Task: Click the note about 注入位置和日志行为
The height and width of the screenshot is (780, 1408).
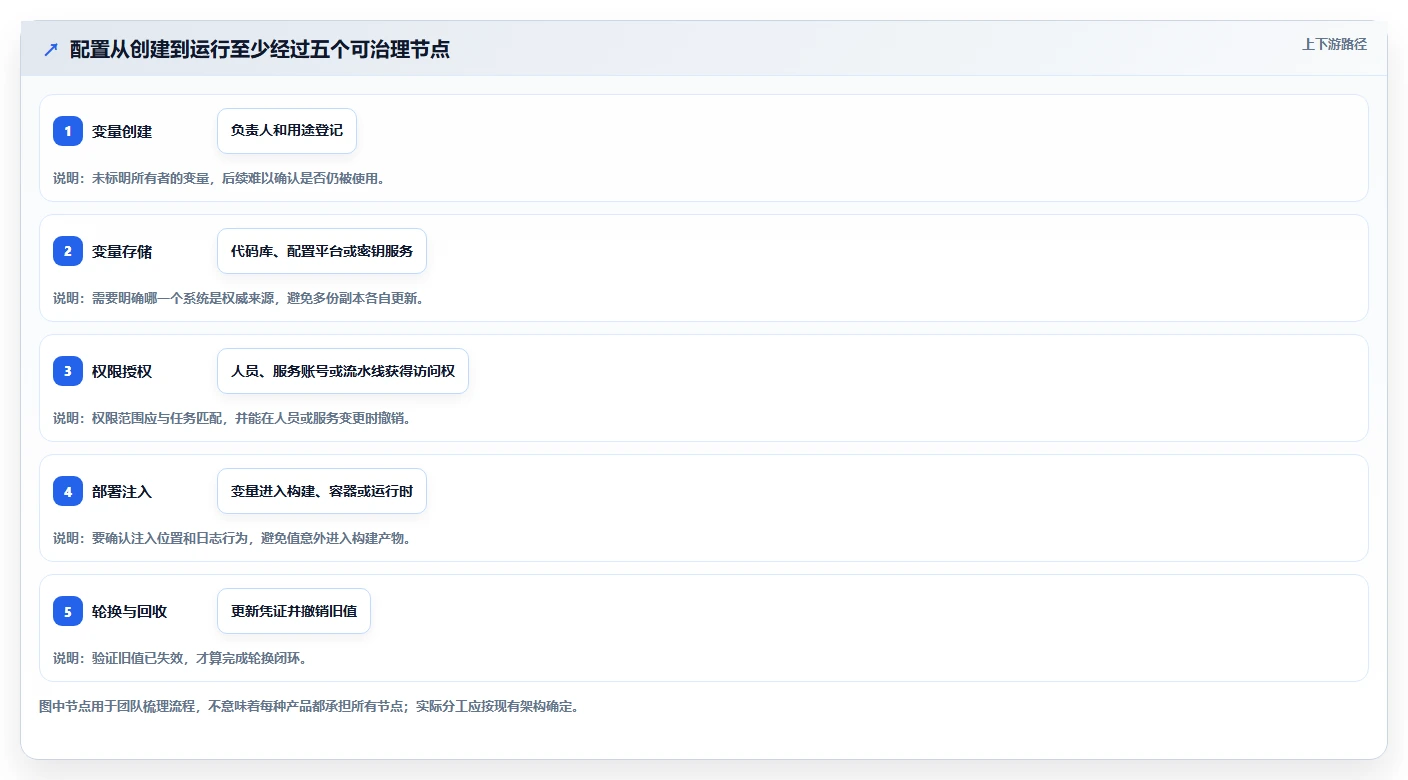Action: 232,538
